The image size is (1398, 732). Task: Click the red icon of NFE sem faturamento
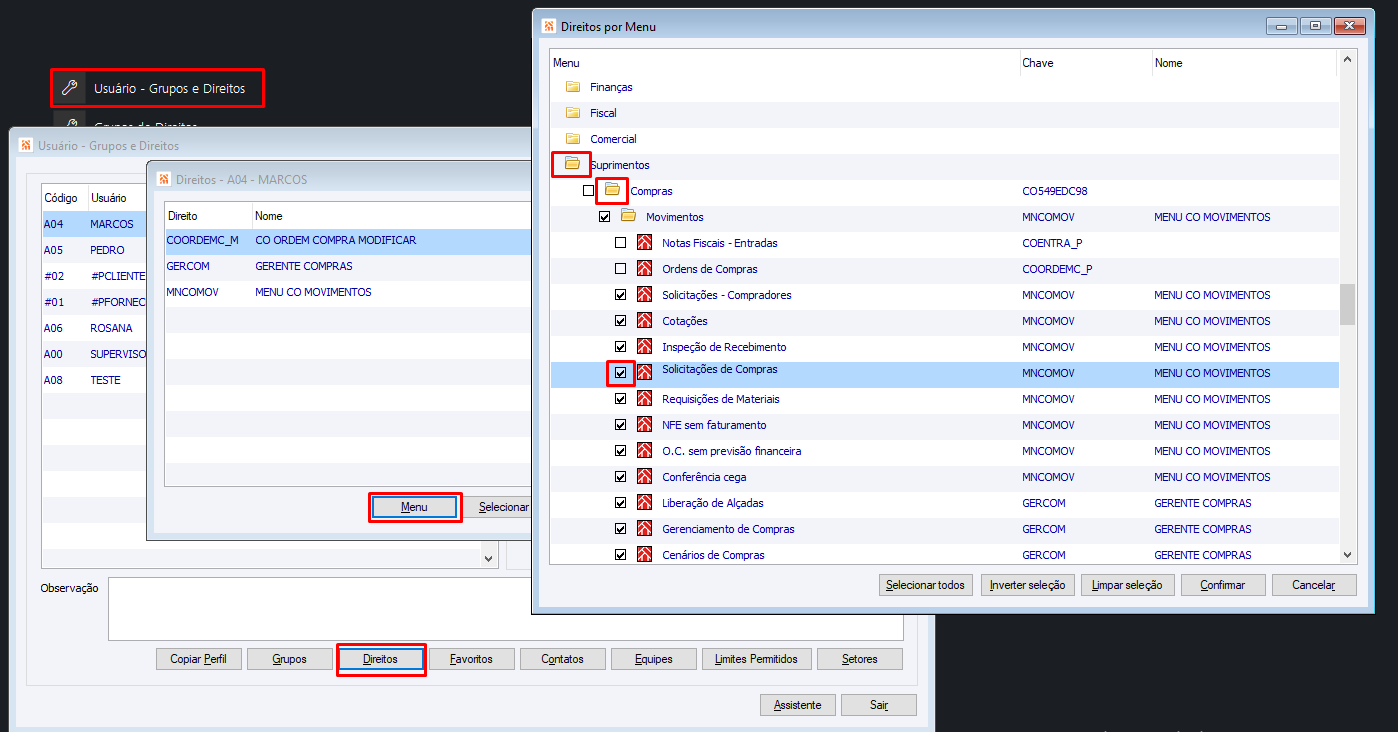coord(644,425)
